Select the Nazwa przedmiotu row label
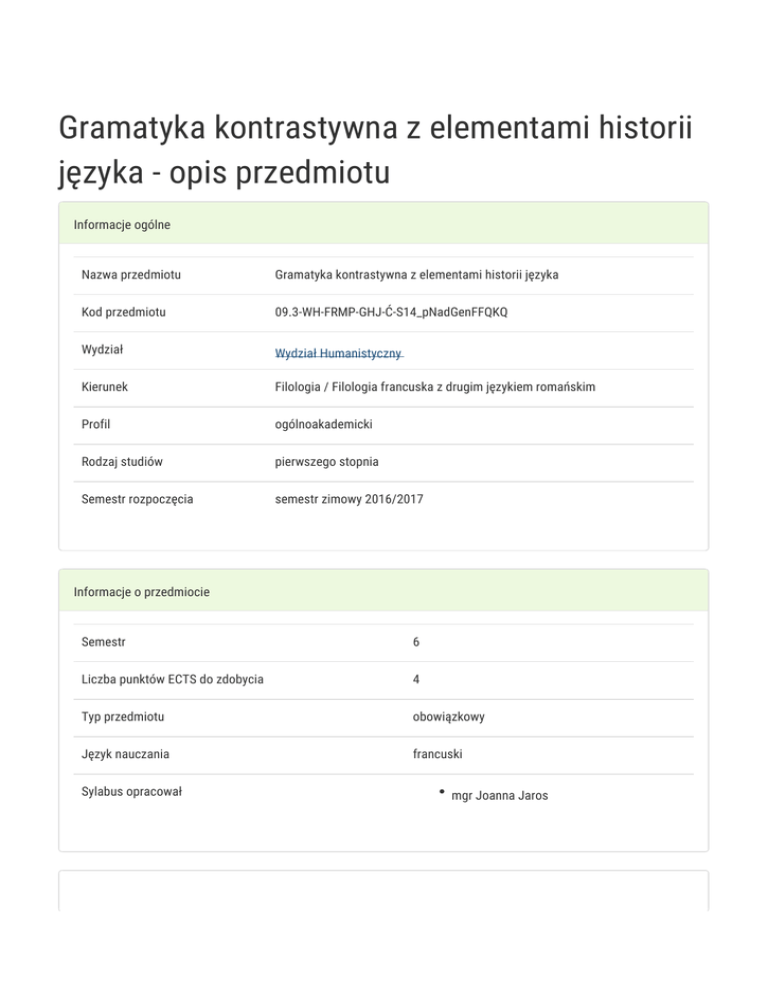 coord(138,275)
